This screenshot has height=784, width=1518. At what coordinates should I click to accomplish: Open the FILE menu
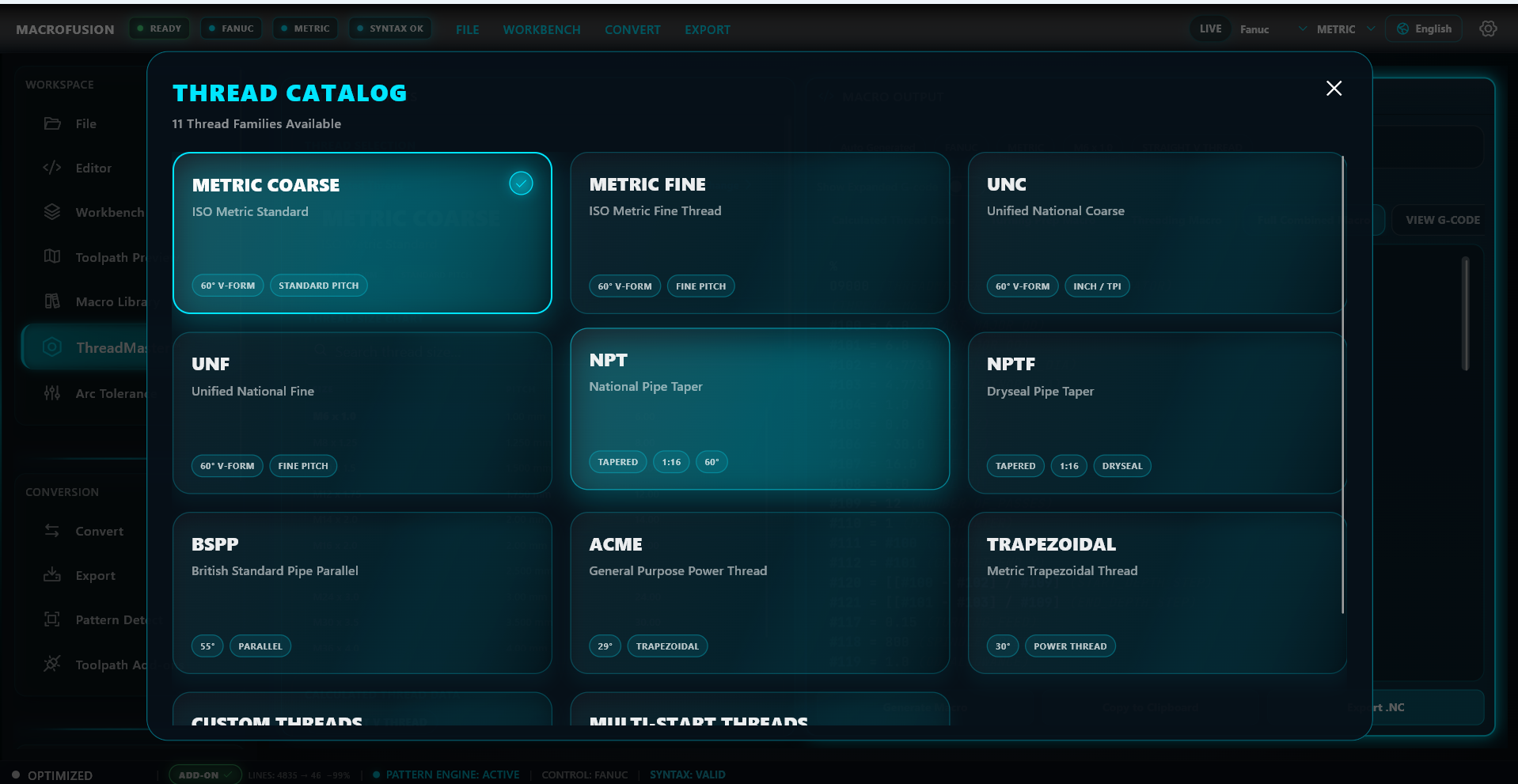(467, 30)
